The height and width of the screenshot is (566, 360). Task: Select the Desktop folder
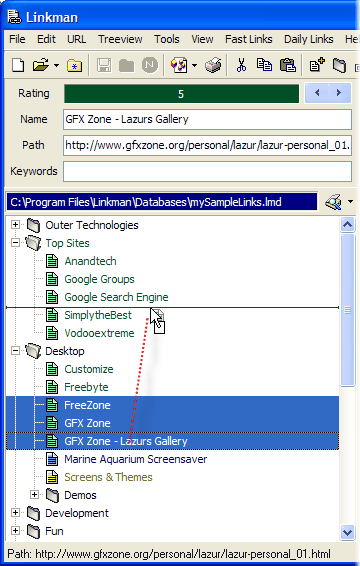pos(65,351)
